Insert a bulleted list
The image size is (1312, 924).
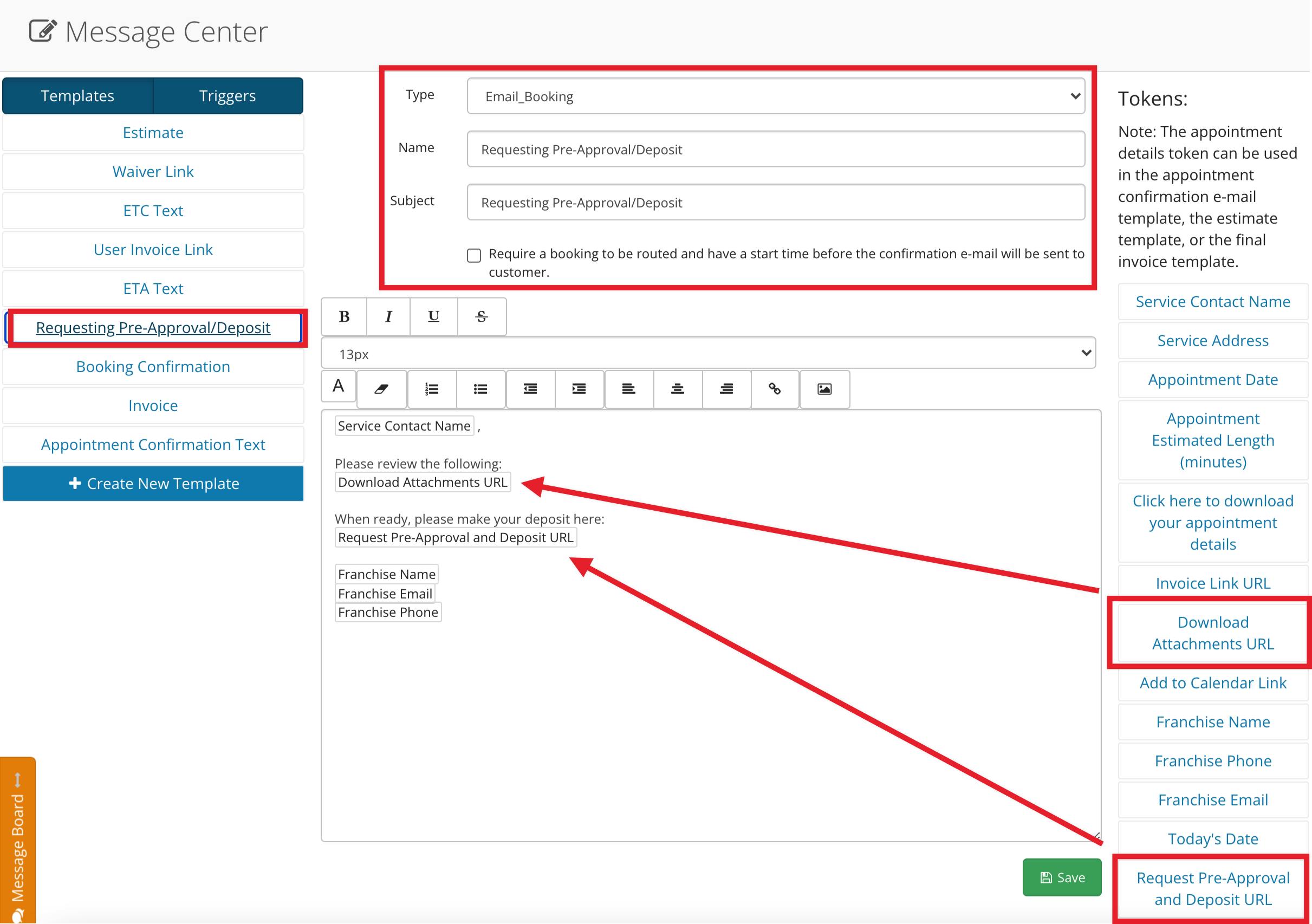[x=480, y=389]
